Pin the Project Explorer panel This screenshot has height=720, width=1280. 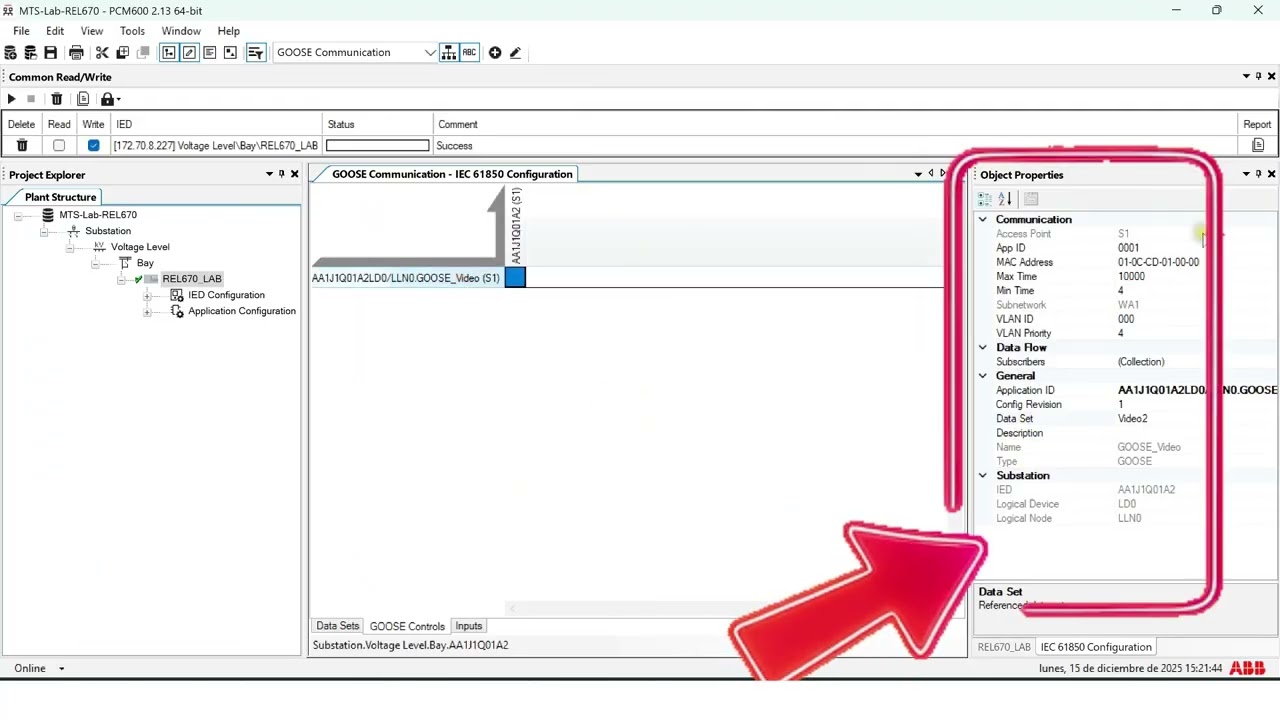[281, 175]
